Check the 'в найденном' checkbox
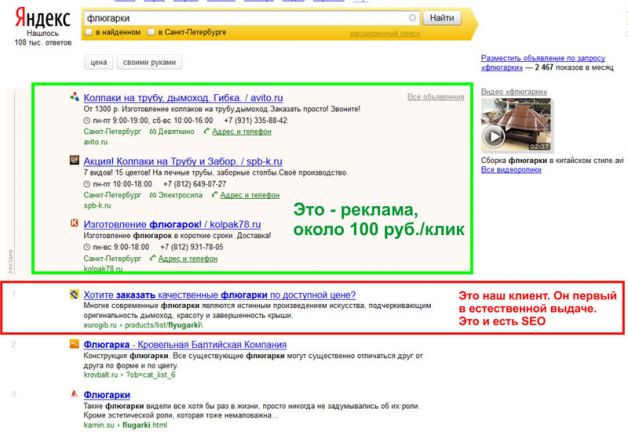628x438 pixels. click(x=89, y=32)
